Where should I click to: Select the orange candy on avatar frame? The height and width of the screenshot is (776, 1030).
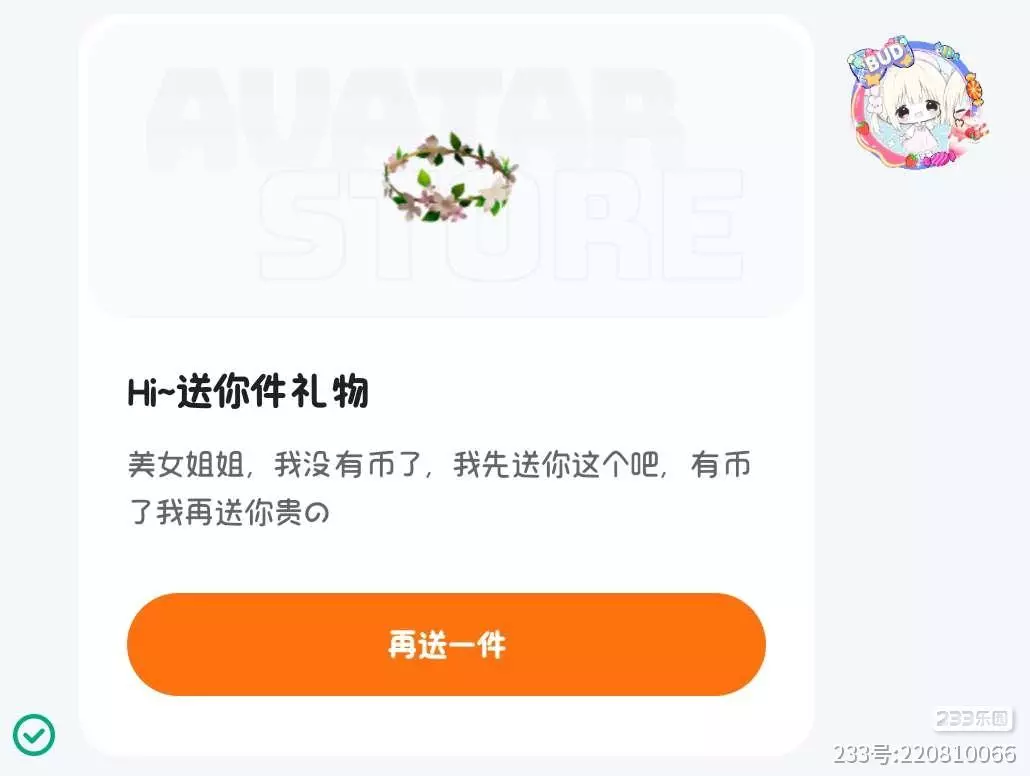click(x=973, y=89)
